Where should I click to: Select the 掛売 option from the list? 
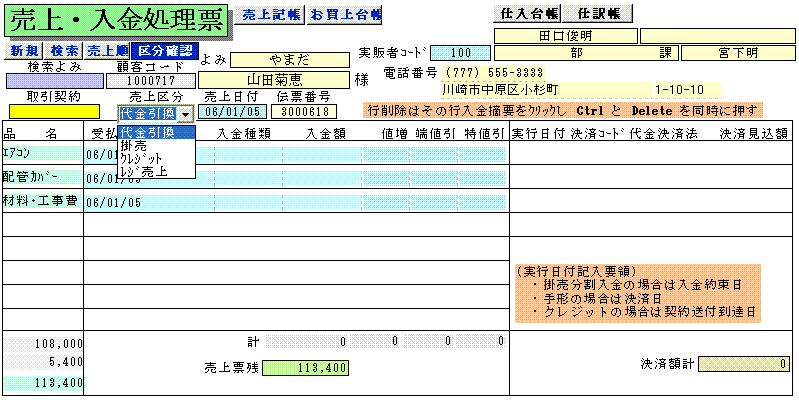pos(156,146)
